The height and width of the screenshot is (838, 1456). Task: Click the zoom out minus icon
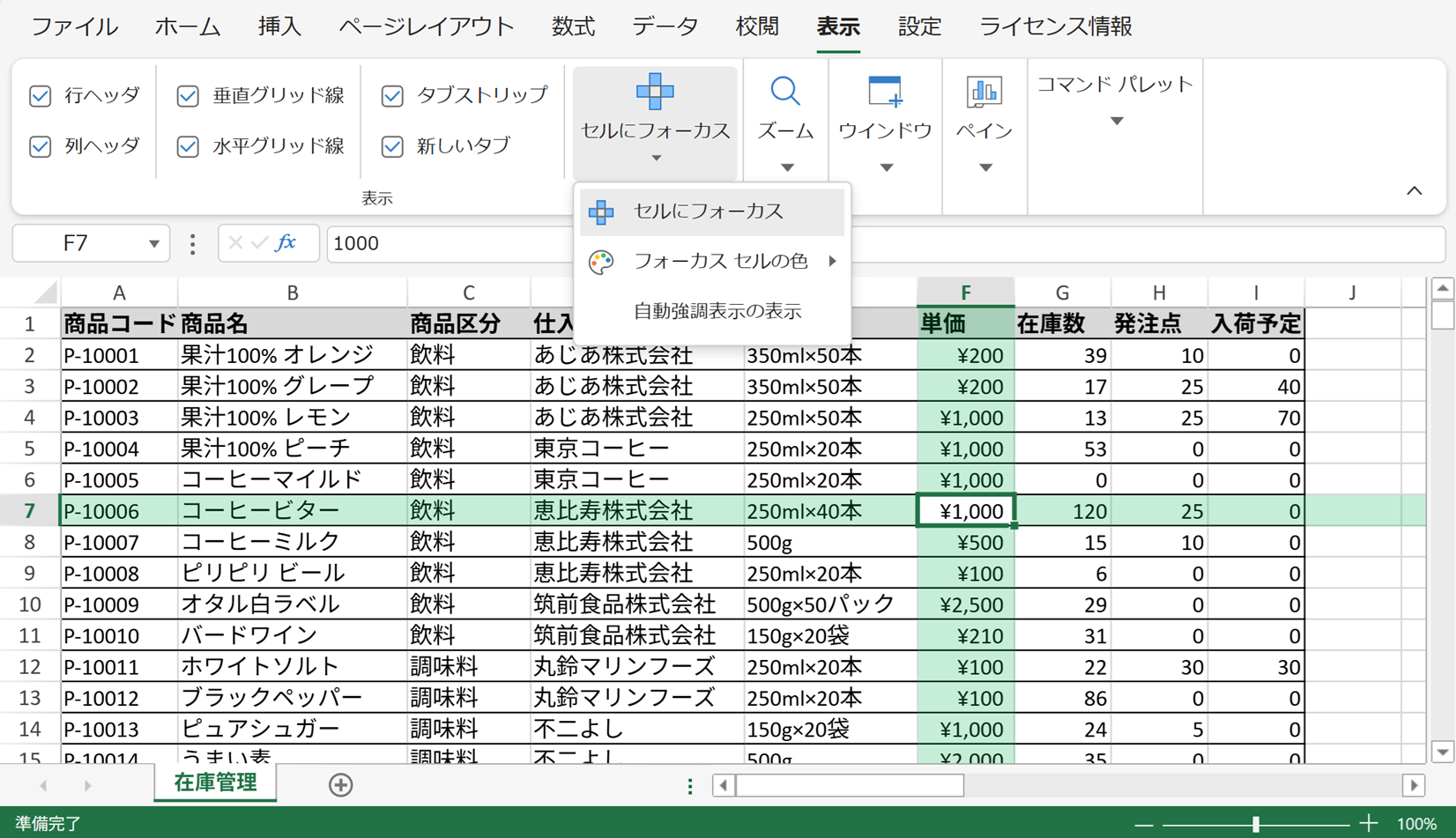click(1144, 824)
